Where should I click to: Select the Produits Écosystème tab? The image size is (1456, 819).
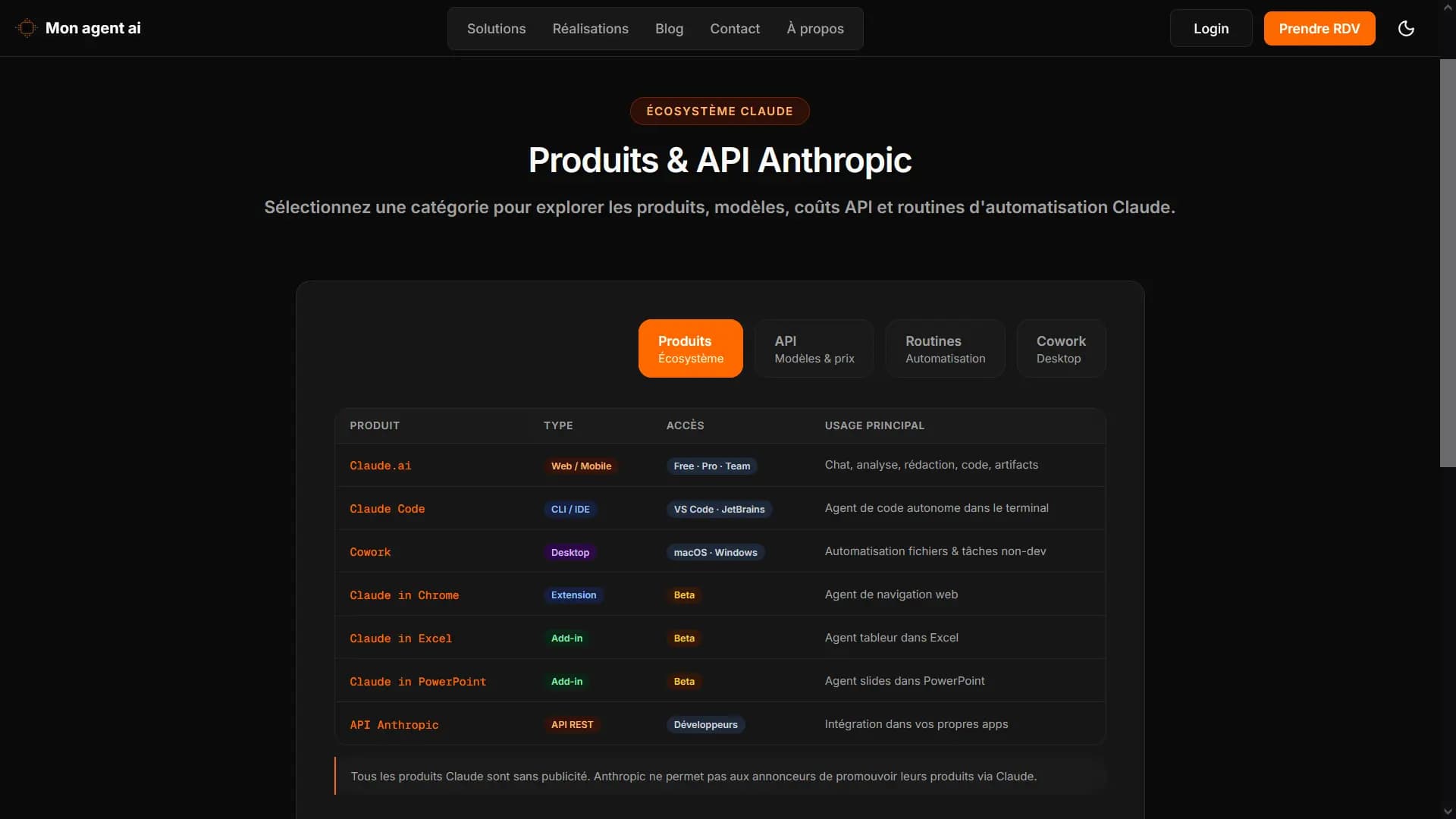pyautogui.click(x=690, y=348)
